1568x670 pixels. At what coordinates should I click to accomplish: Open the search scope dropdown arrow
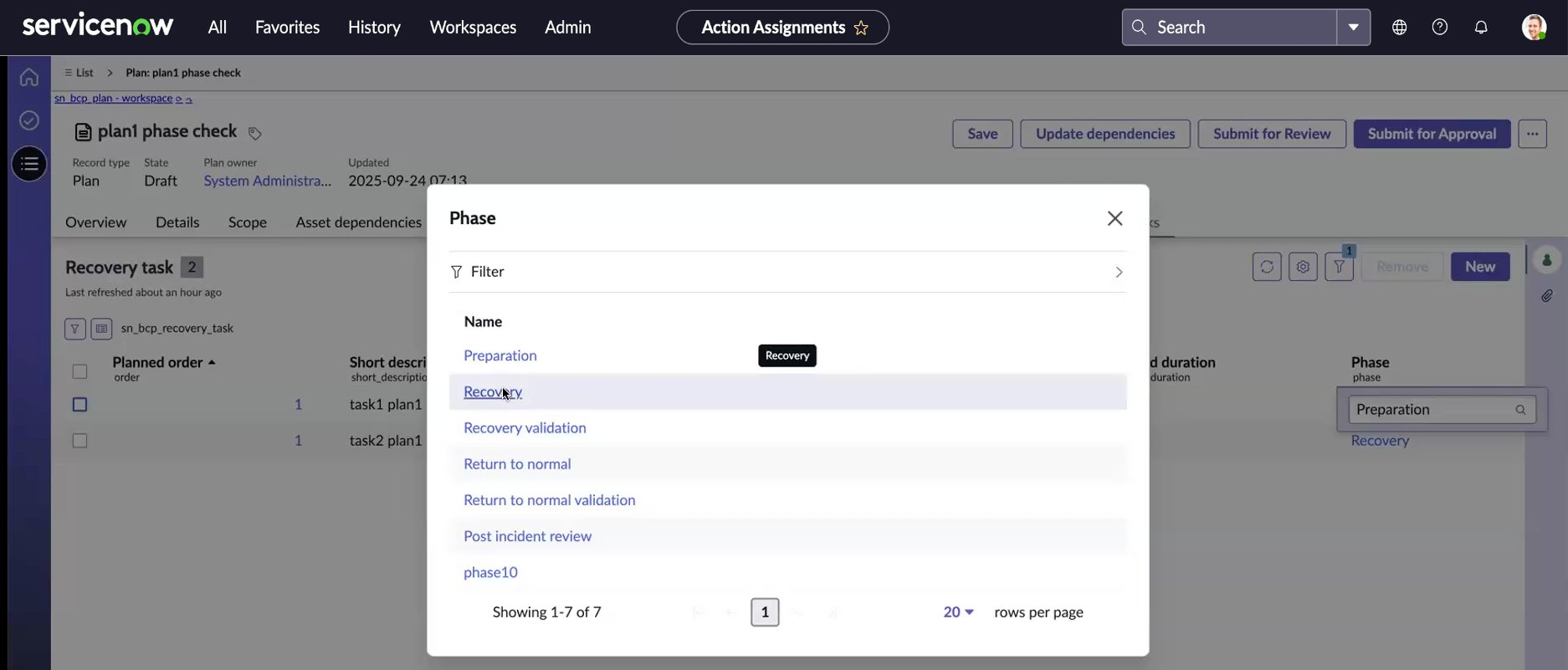pyautogui.click(x=1353, y=27)
